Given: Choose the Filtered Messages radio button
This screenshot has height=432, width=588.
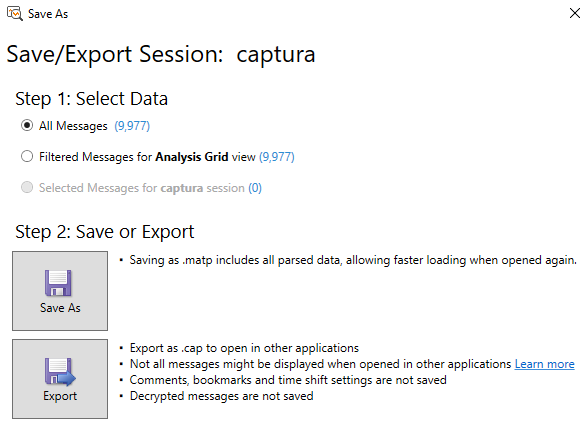Looking at the screenshot, I should tap(27, 156).
